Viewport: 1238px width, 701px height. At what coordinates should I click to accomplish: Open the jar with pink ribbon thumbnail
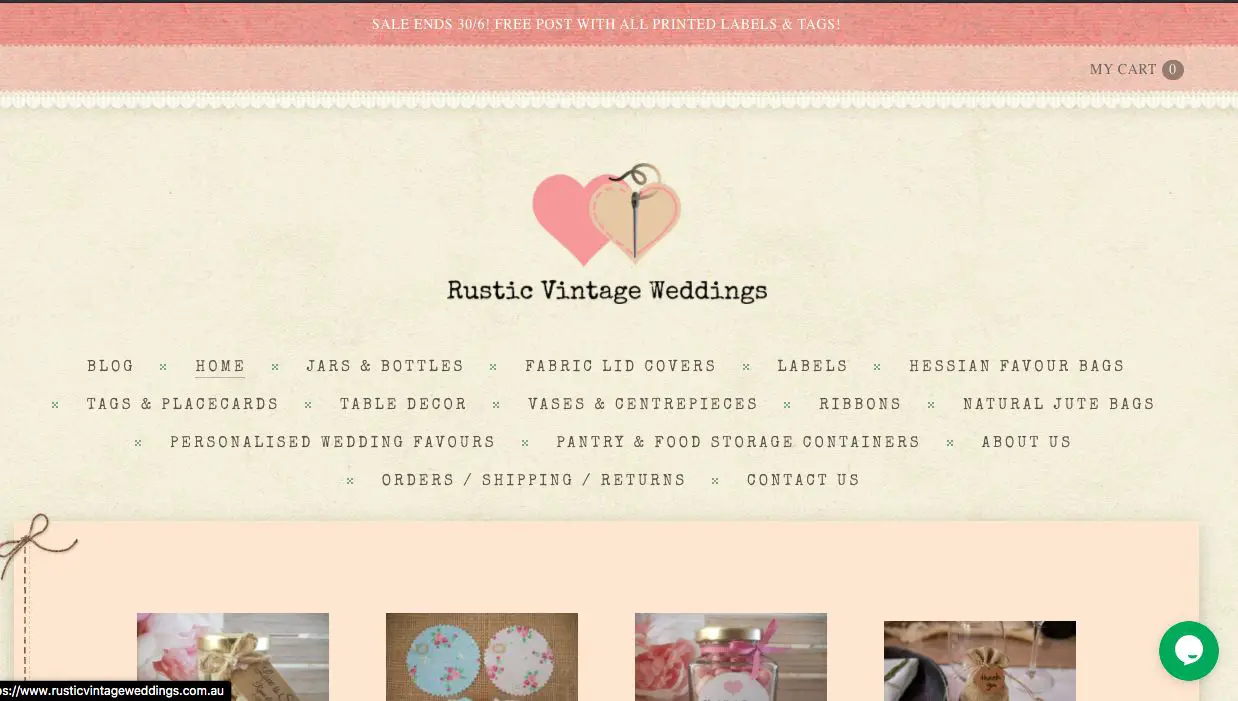coord(731,657)
